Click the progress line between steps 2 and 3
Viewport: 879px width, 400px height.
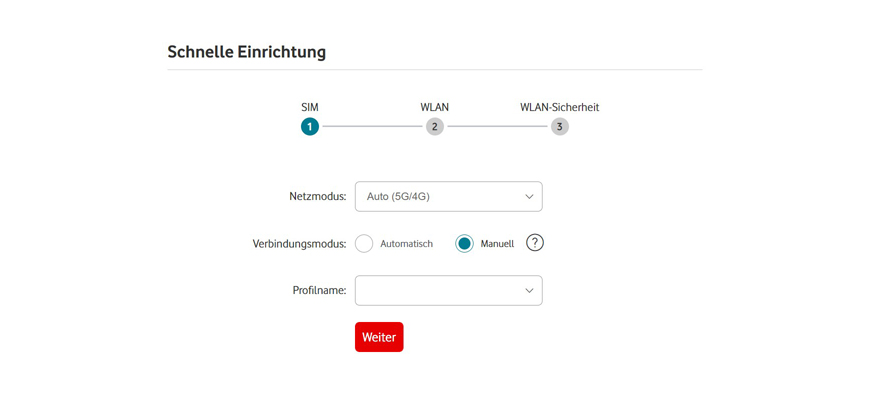click(x=497, y=127)
